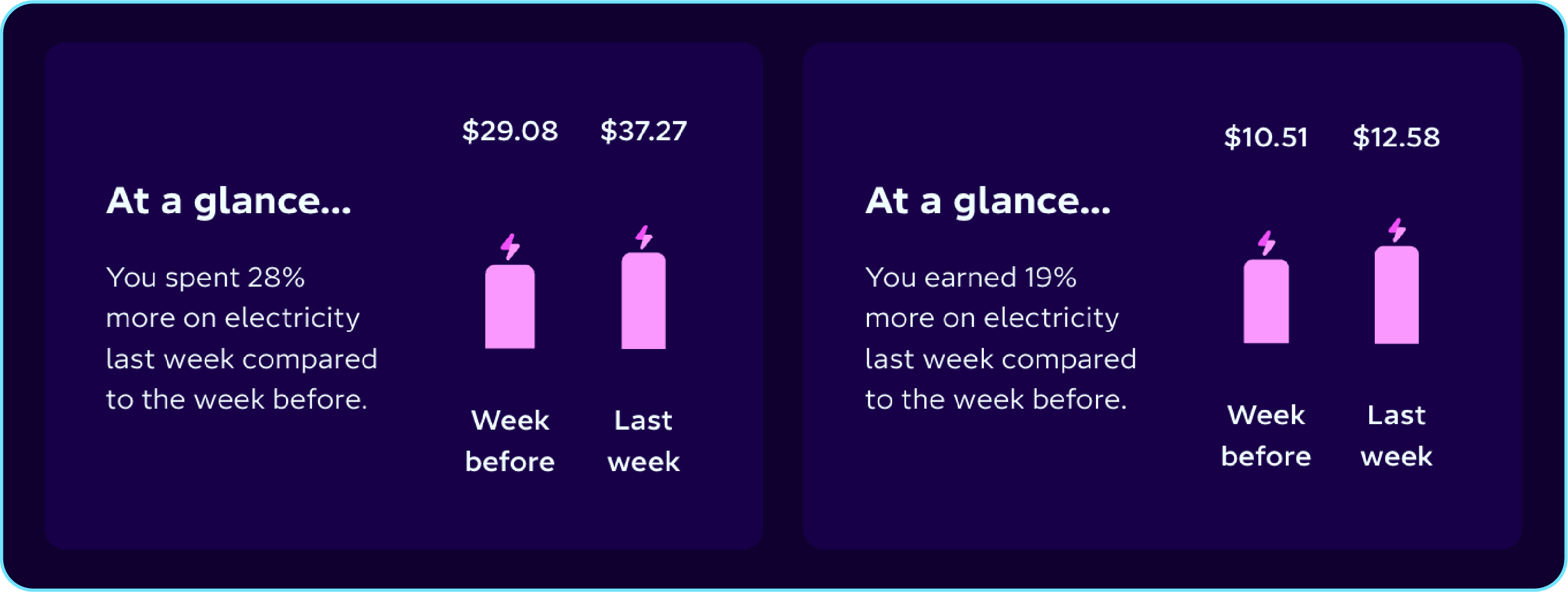Screen dimensions: 1568x592
Task: Click lightning bolt above $37.27 last-week bar
Action: tap(644, 237)
